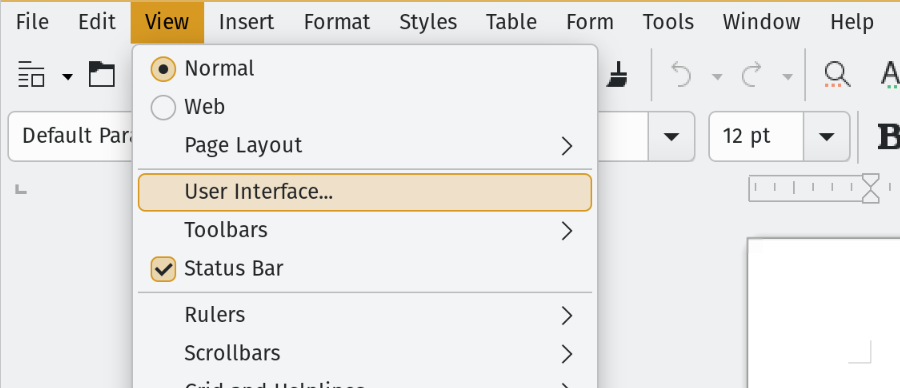The height and width of the screenshot is (388, 900).
Task: Choose User Interface... menu entry
Action: coord(364,192)
